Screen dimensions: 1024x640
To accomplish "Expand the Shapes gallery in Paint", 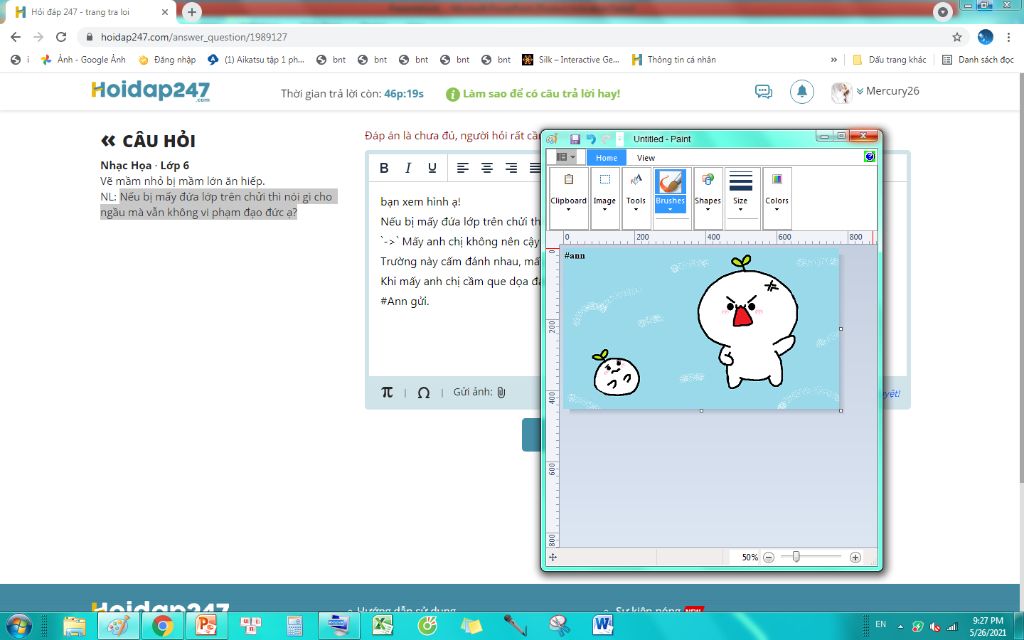I will click(x=708, y=198).
